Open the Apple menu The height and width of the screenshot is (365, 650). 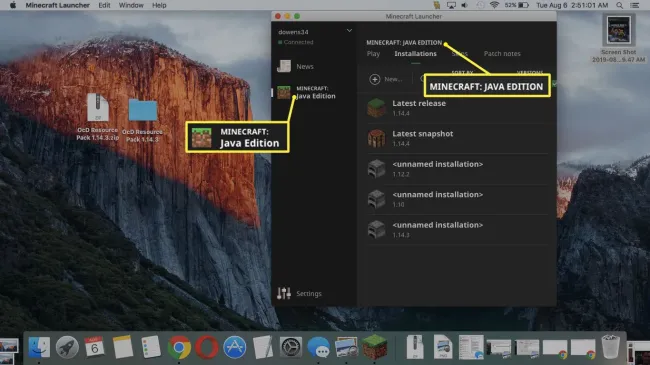click(x=12, y=5)
